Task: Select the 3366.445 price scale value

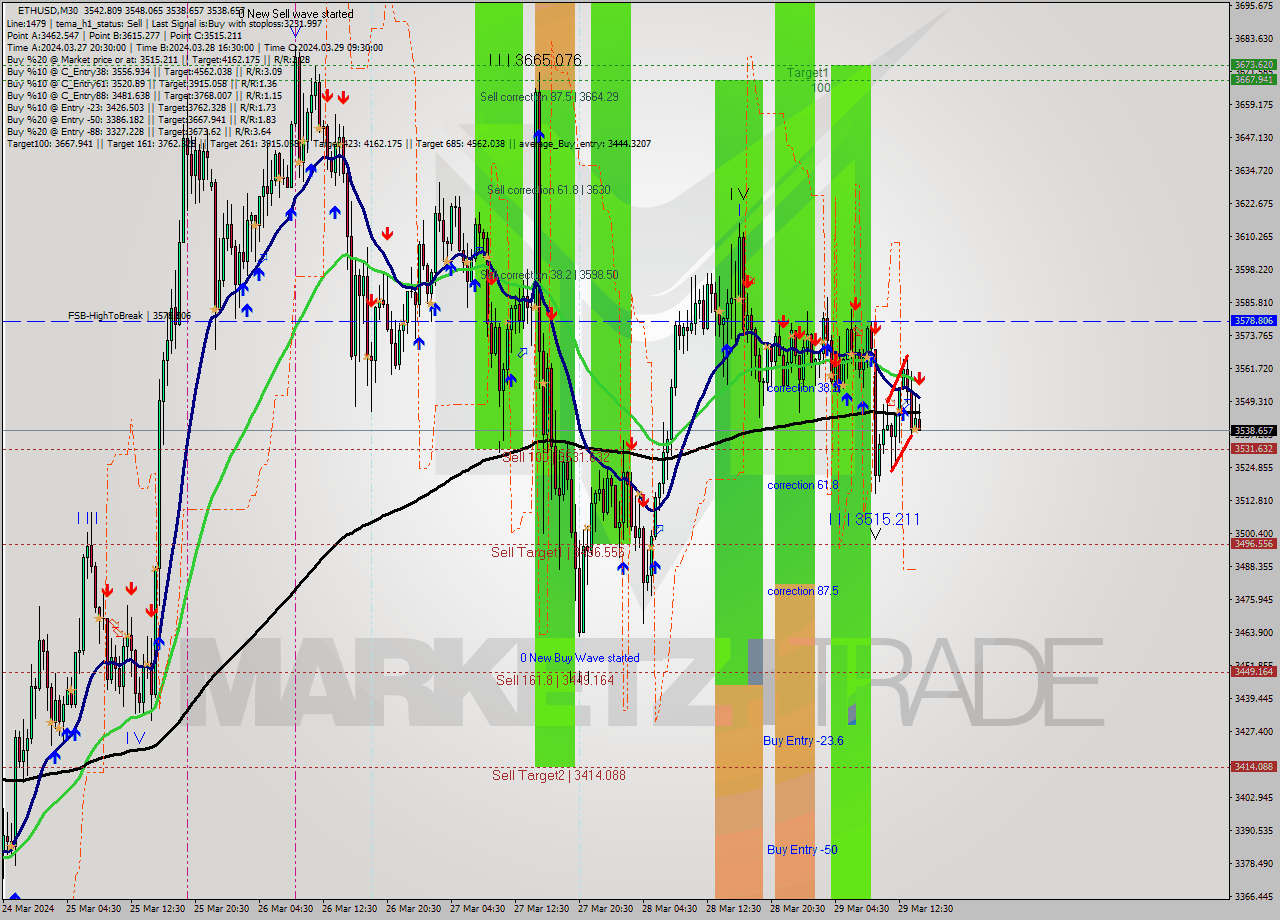Action: coord(1253,896)
